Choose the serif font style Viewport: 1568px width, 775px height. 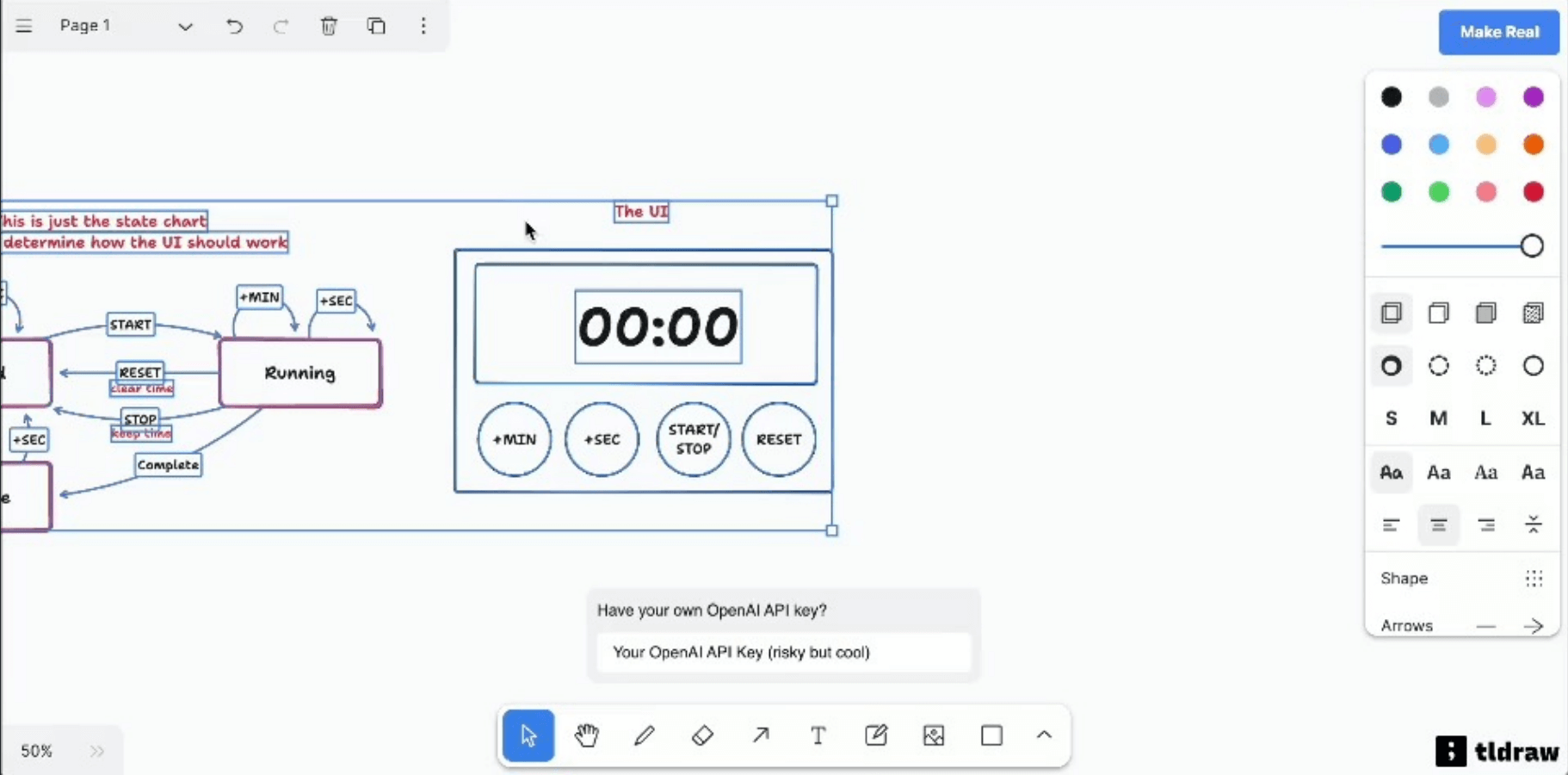1486,472
